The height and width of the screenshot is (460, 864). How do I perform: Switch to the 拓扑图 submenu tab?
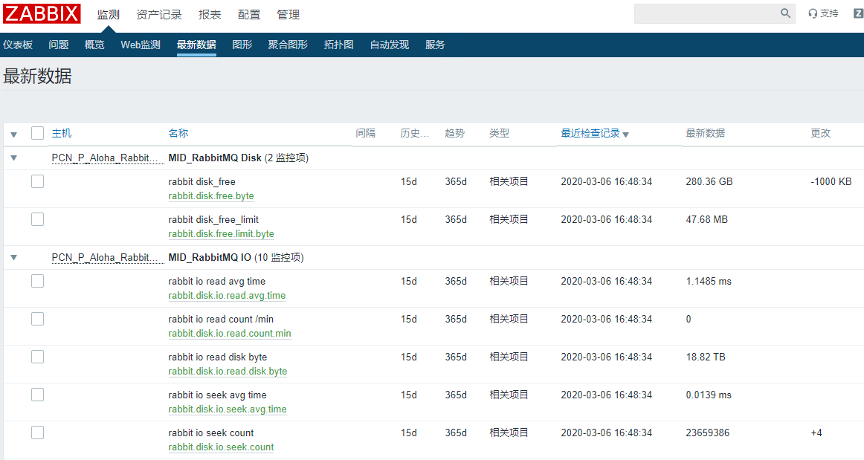(338, 45)
